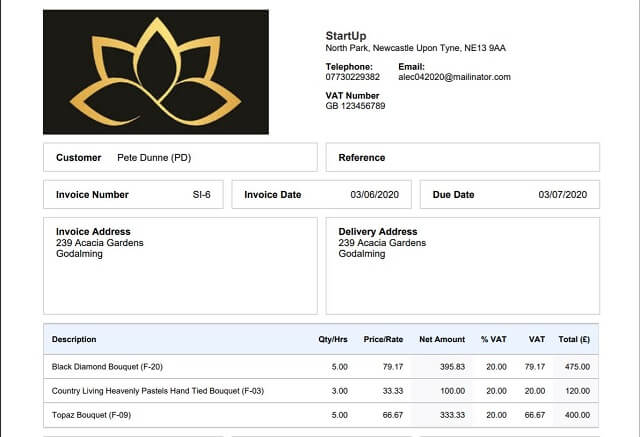Click the Description column header
This screenshot has width=640, height=437.
74,339
